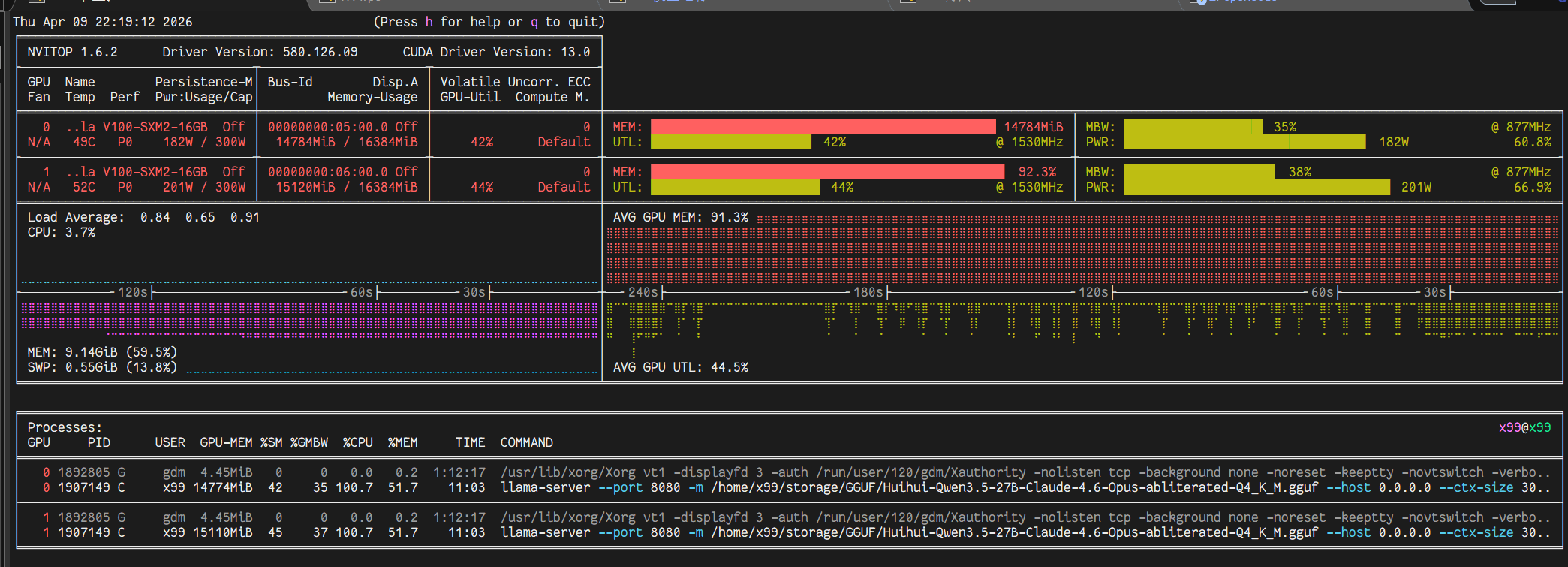Click the x99@x99 user host label
Viewport: 1568px width, 567px height.
[1524, 427]
